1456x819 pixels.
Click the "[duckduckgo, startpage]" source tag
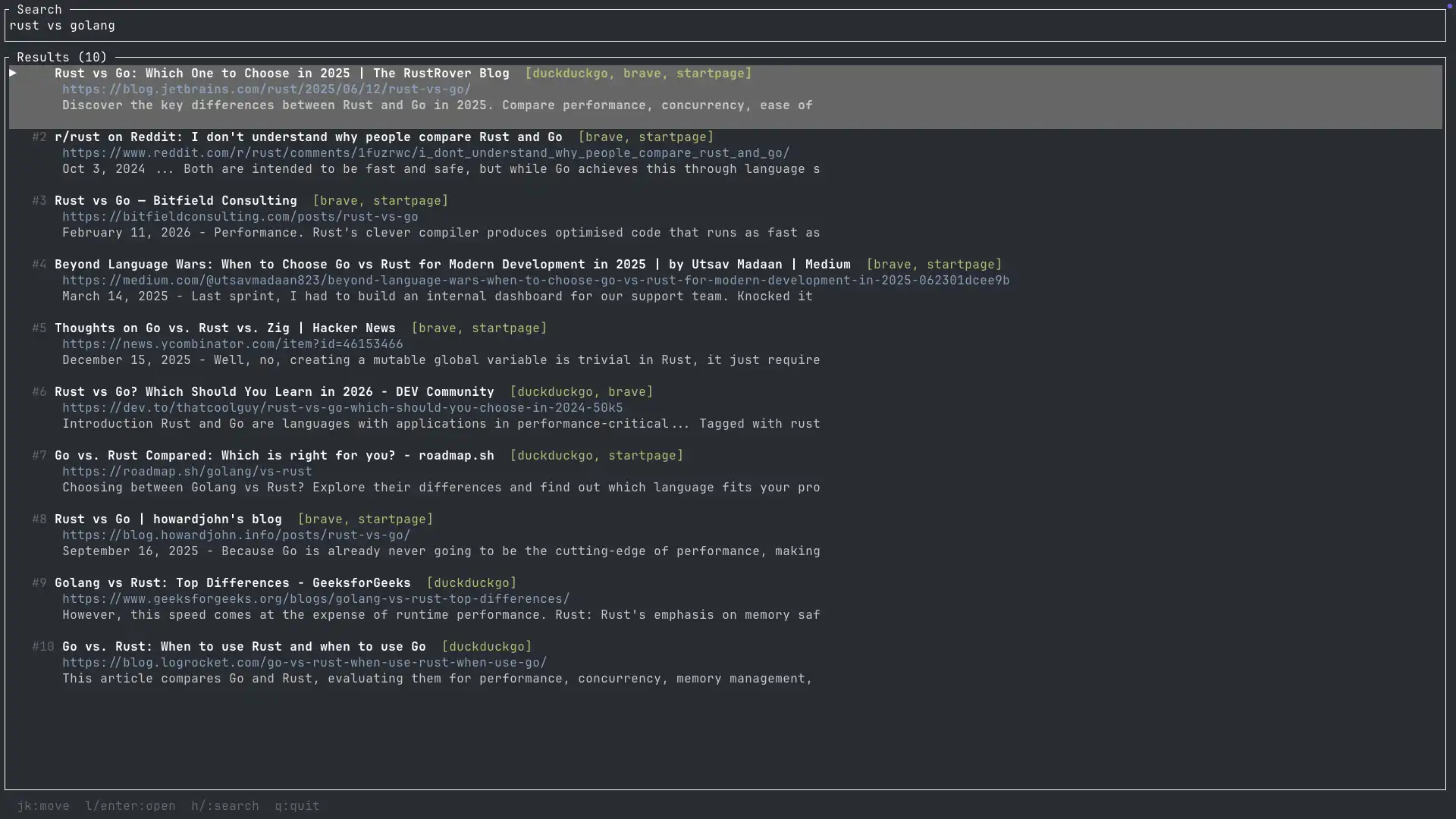[597, 456]
